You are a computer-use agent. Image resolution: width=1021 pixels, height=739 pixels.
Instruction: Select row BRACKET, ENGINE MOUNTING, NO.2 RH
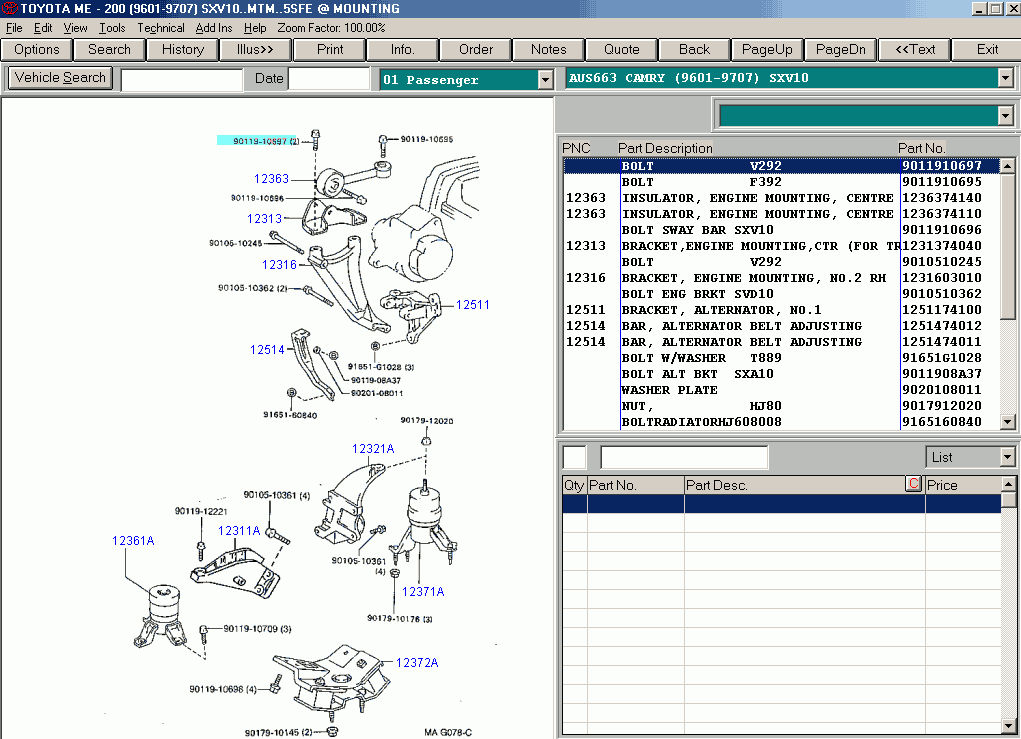coord(781,278)
